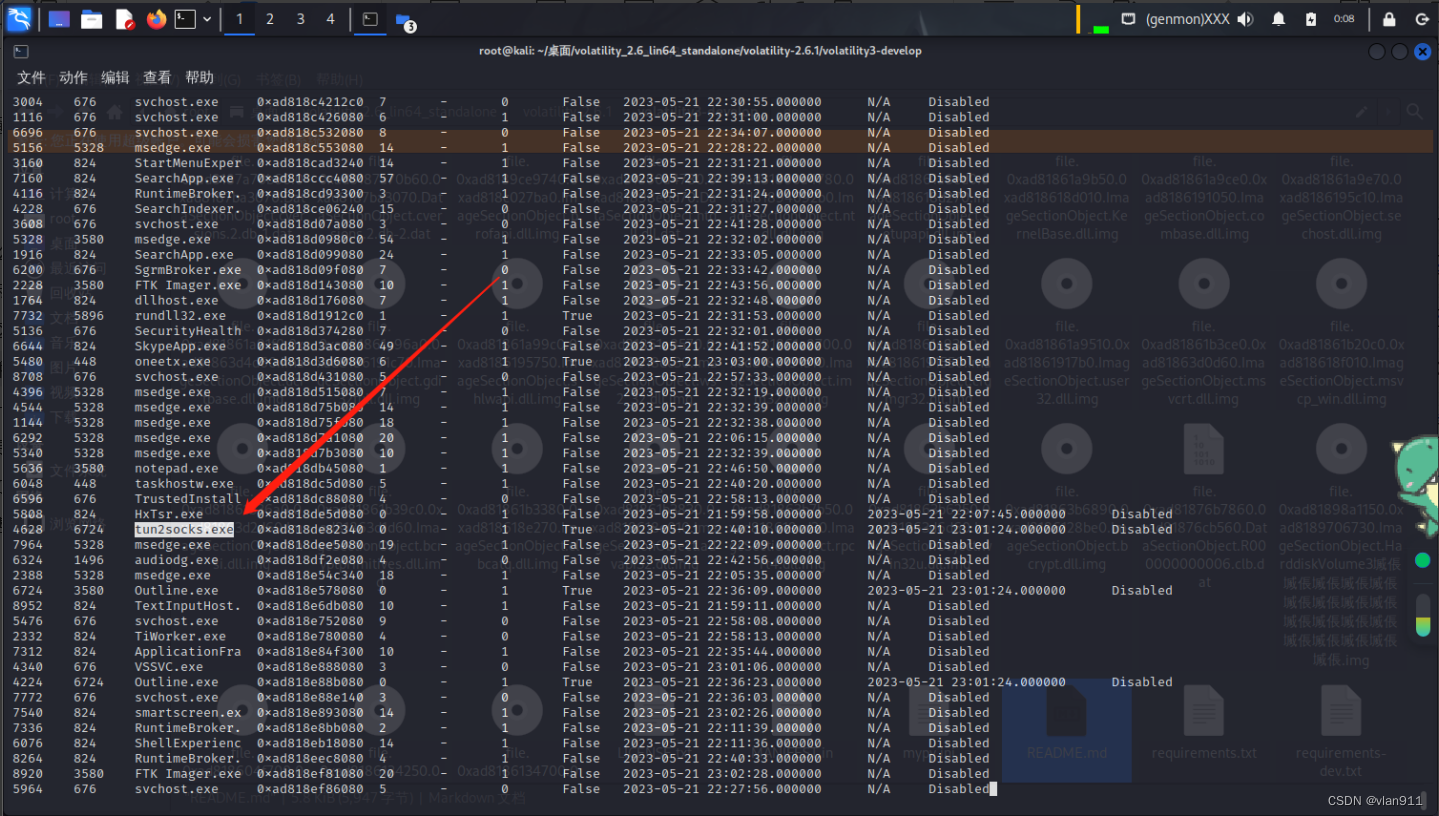Click the HxTsr.exe process name
1439x816 pixels.
tap(169, 514)
